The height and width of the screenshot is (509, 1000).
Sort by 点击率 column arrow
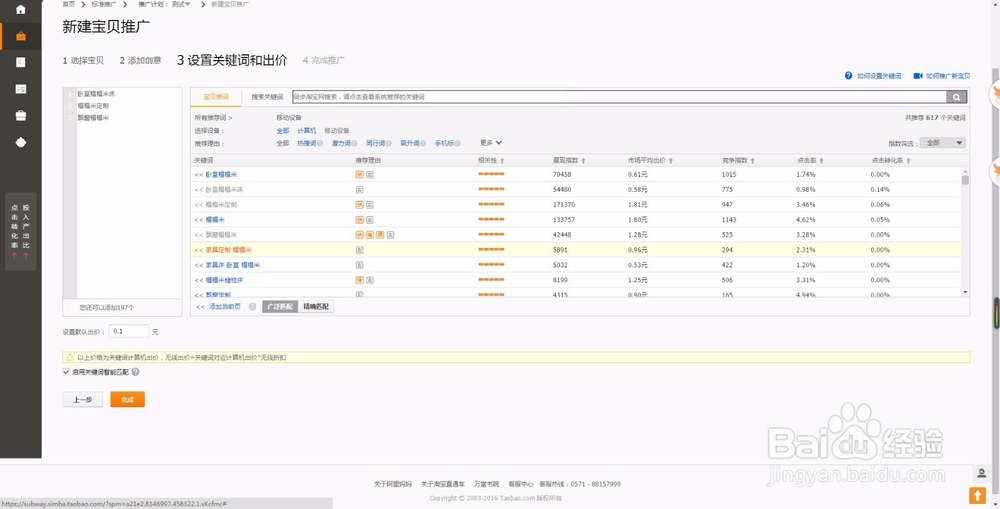click(821, 161)
